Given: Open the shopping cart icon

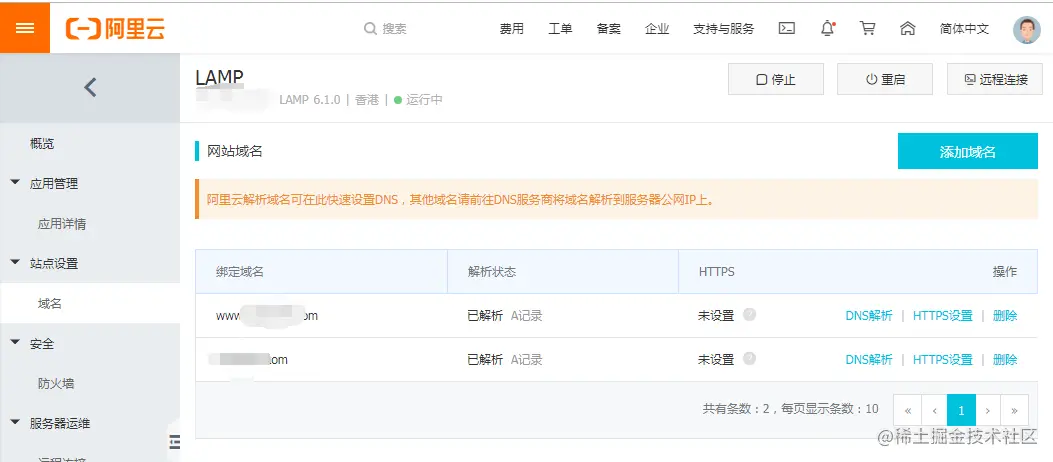Looking at the screenshot, I should (x=868, y=28).
